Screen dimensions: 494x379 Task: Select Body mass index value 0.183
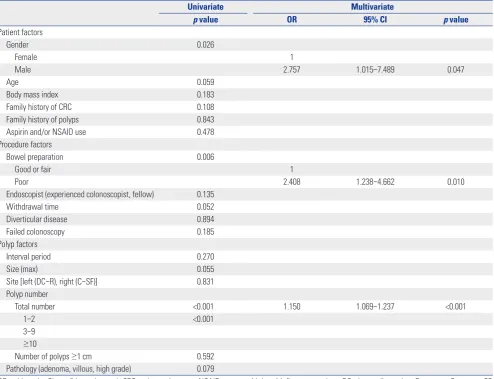point(205,95)
